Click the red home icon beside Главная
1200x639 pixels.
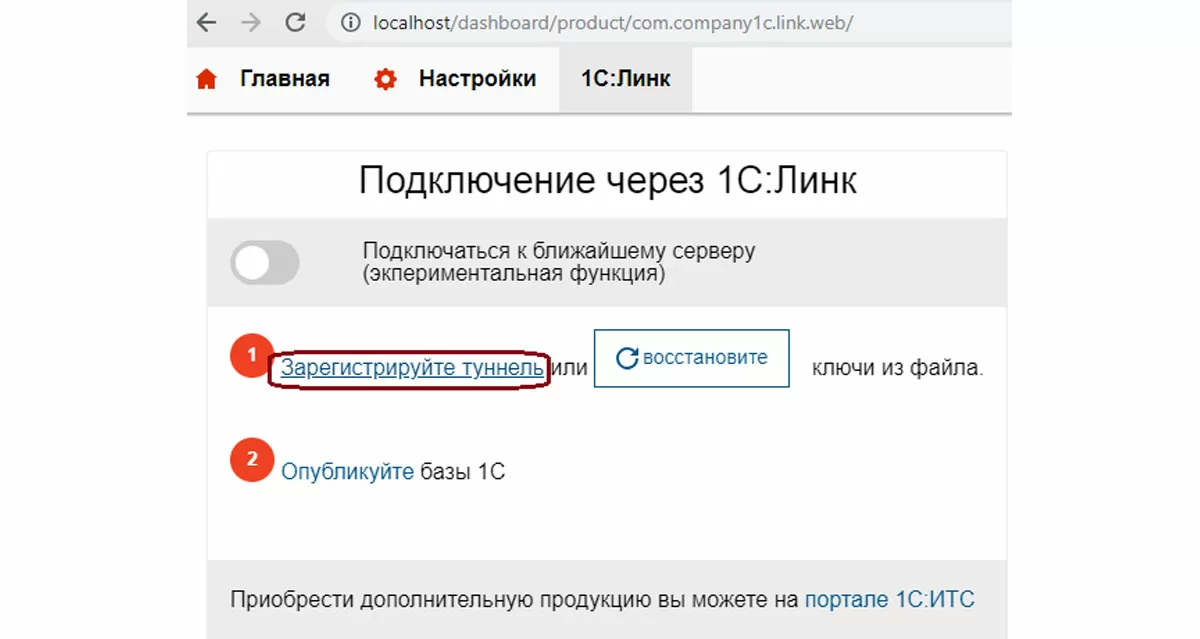[207, 79]
